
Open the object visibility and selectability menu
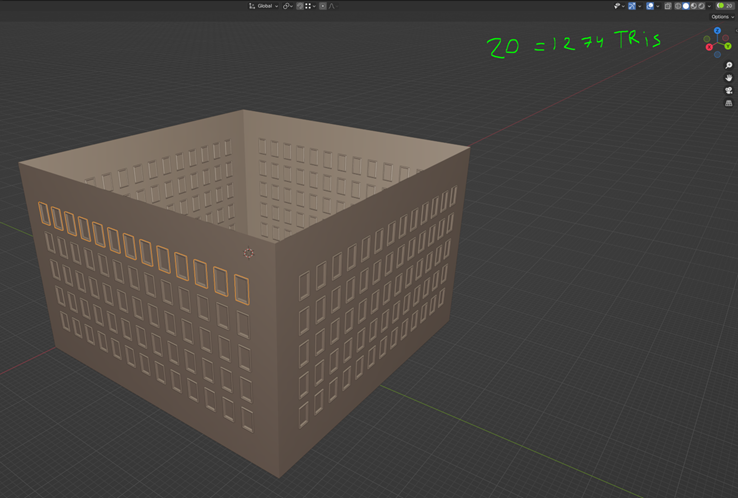pyautogui.click(x=618, y=6)
